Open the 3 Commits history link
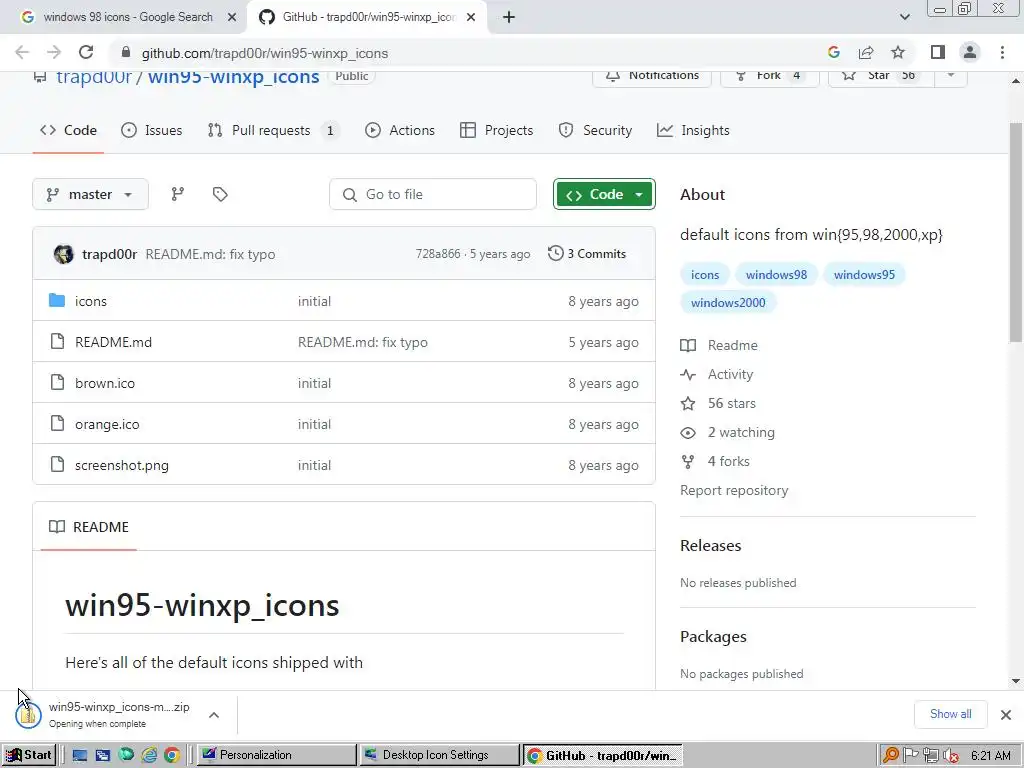The height and width of the screenshot is (768, 1024). (587, 253)
